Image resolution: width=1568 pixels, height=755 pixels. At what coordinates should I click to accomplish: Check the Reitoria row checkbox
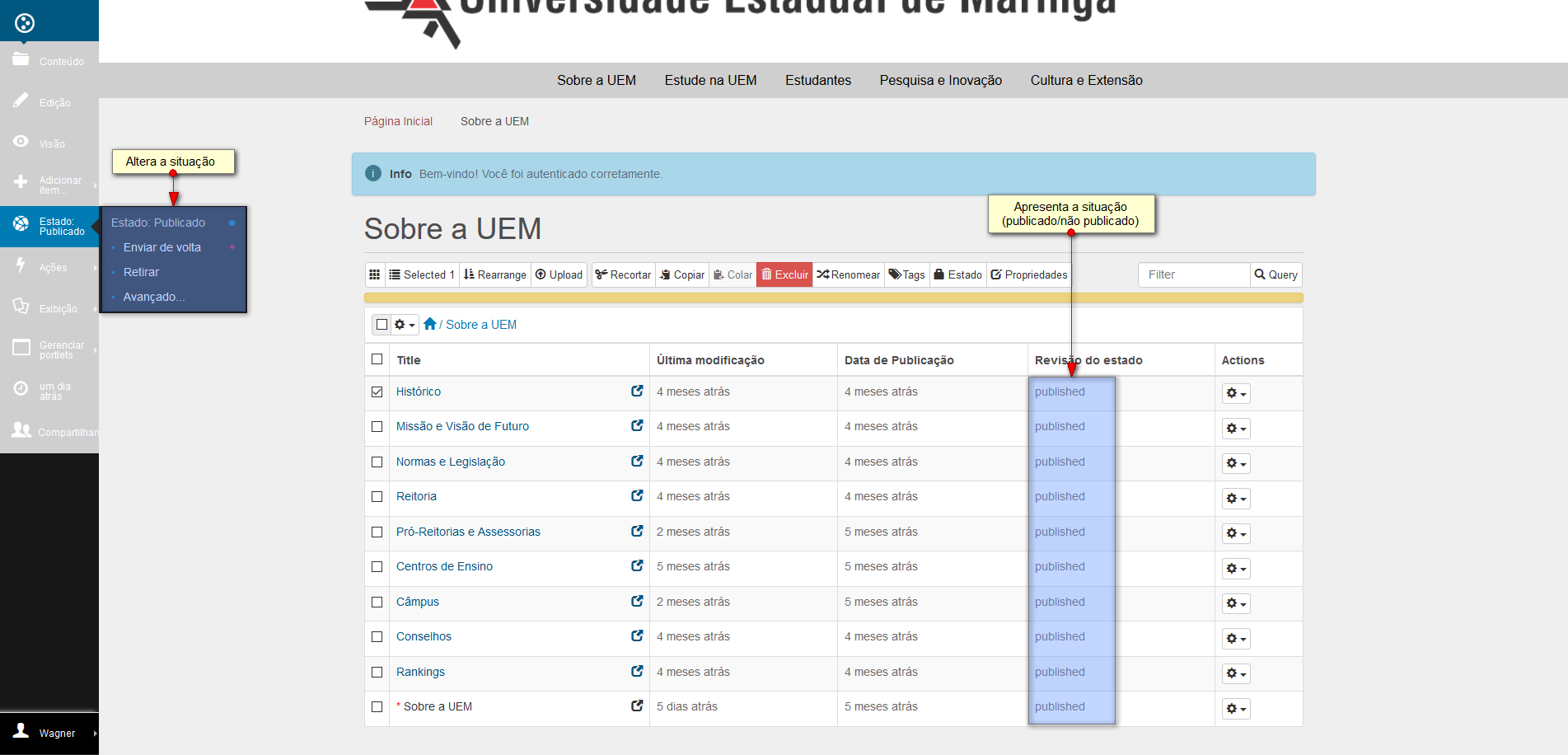(377, 496)
